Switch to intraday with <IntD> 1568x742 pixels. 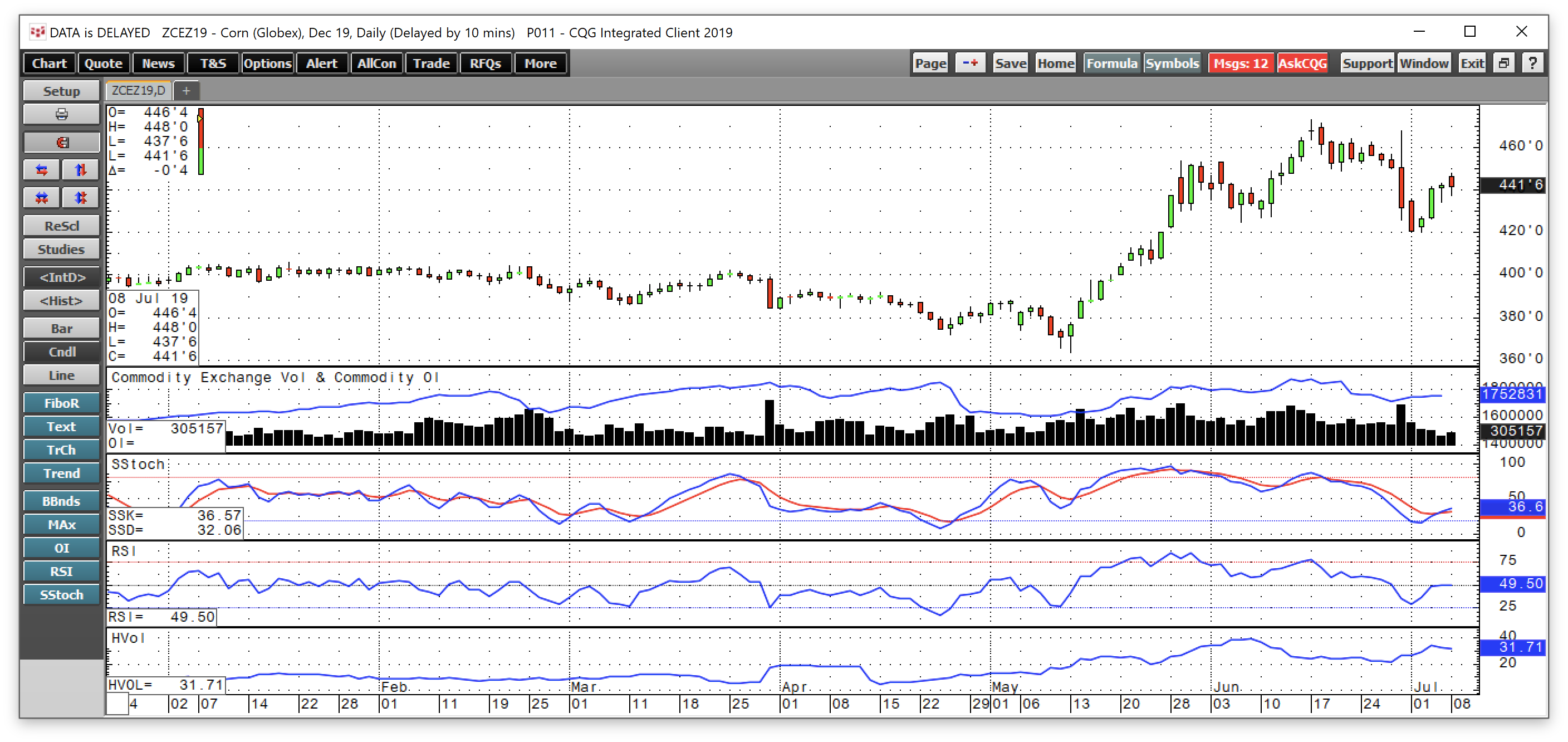pyautogui.click(x=61, y=277)
